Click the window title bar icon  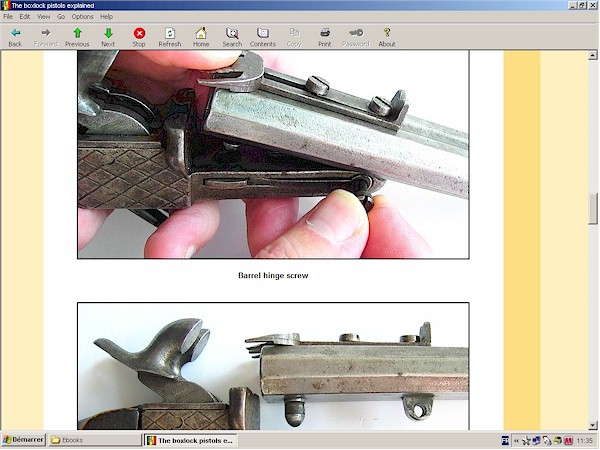(x=5, y=5)
